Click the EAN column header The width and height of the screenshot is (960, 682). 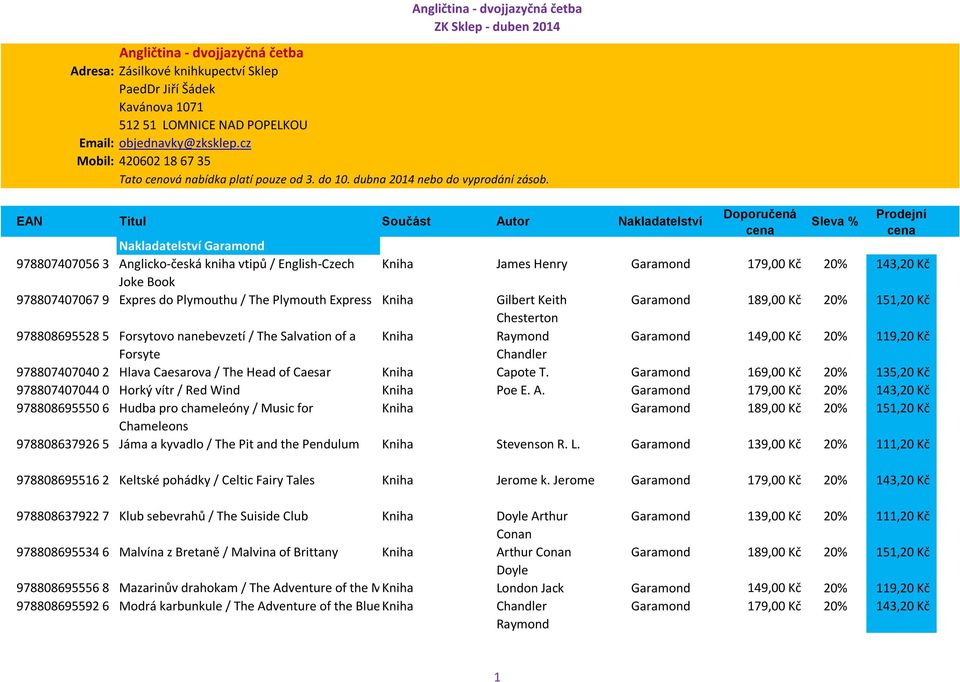coord(29,221)
